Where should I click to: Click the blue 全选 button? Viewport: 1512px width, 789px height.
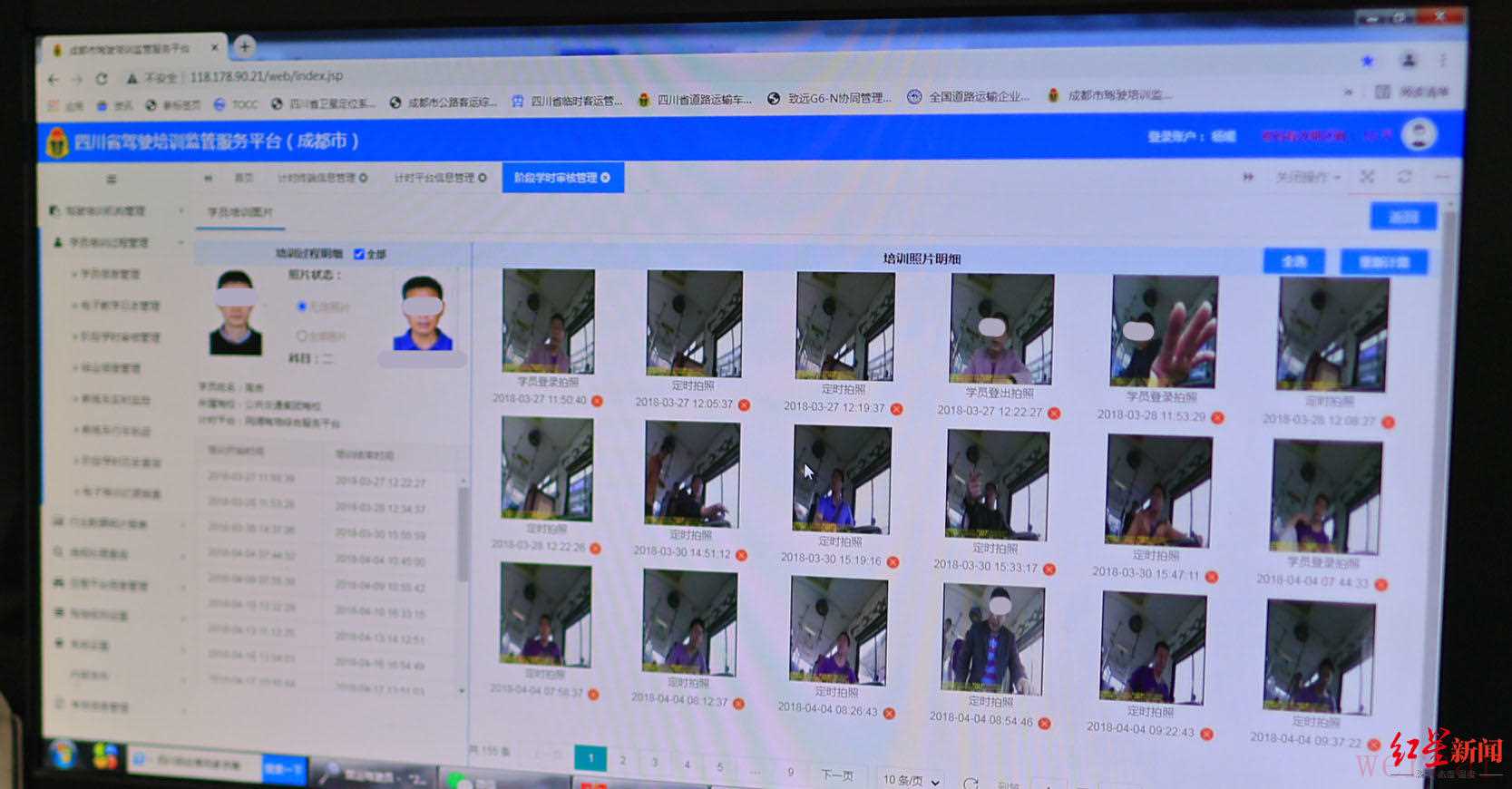pyautogui.click(x=1293, y=261)
